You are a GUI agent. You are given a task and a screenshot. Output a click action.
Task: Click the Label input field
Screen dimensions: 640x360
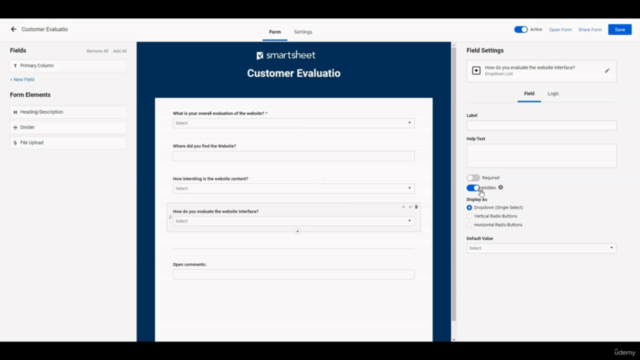[541, 125]
